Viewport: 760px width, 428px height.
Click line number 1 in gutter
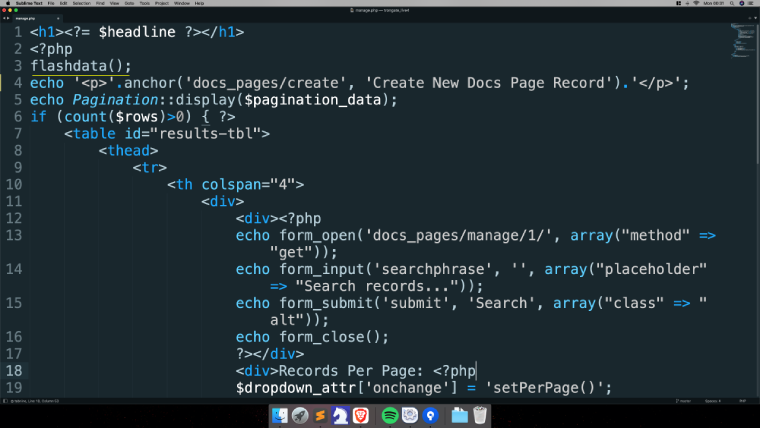tap(18, 32)
